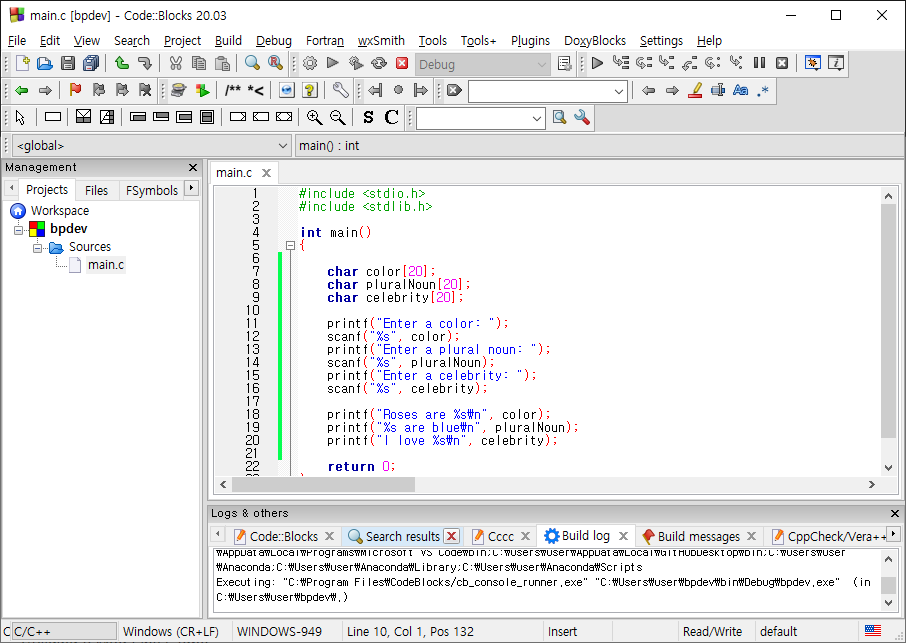Collapse code fold at main brace
906x643 pixels.
pyautogui.click(x=290, y=246)
